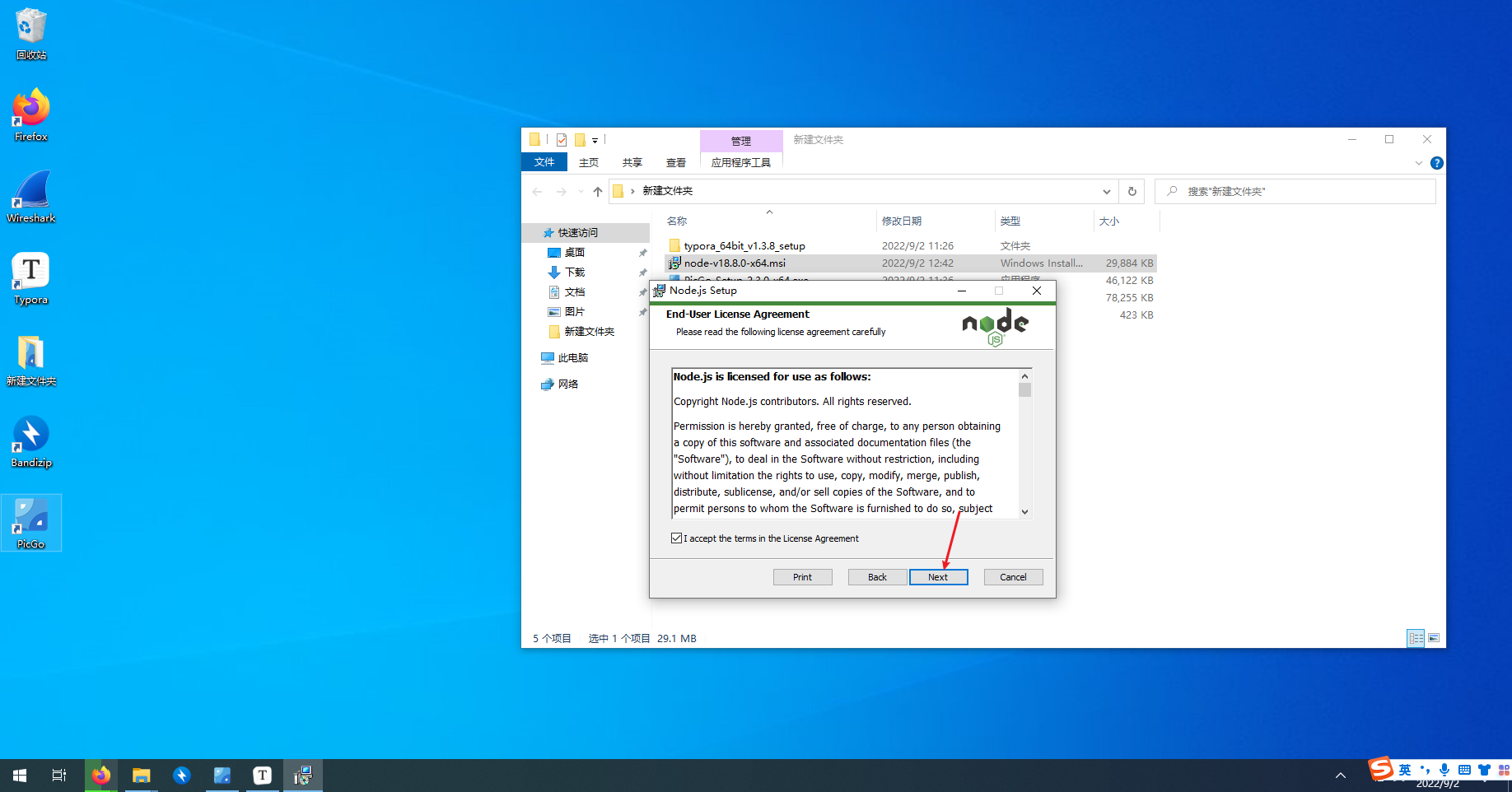The height and width of the screenshot is (792, 1512).
Task: Expand the address bar history dropdown
Action: pyautogui.click(x=1106, y=191)
